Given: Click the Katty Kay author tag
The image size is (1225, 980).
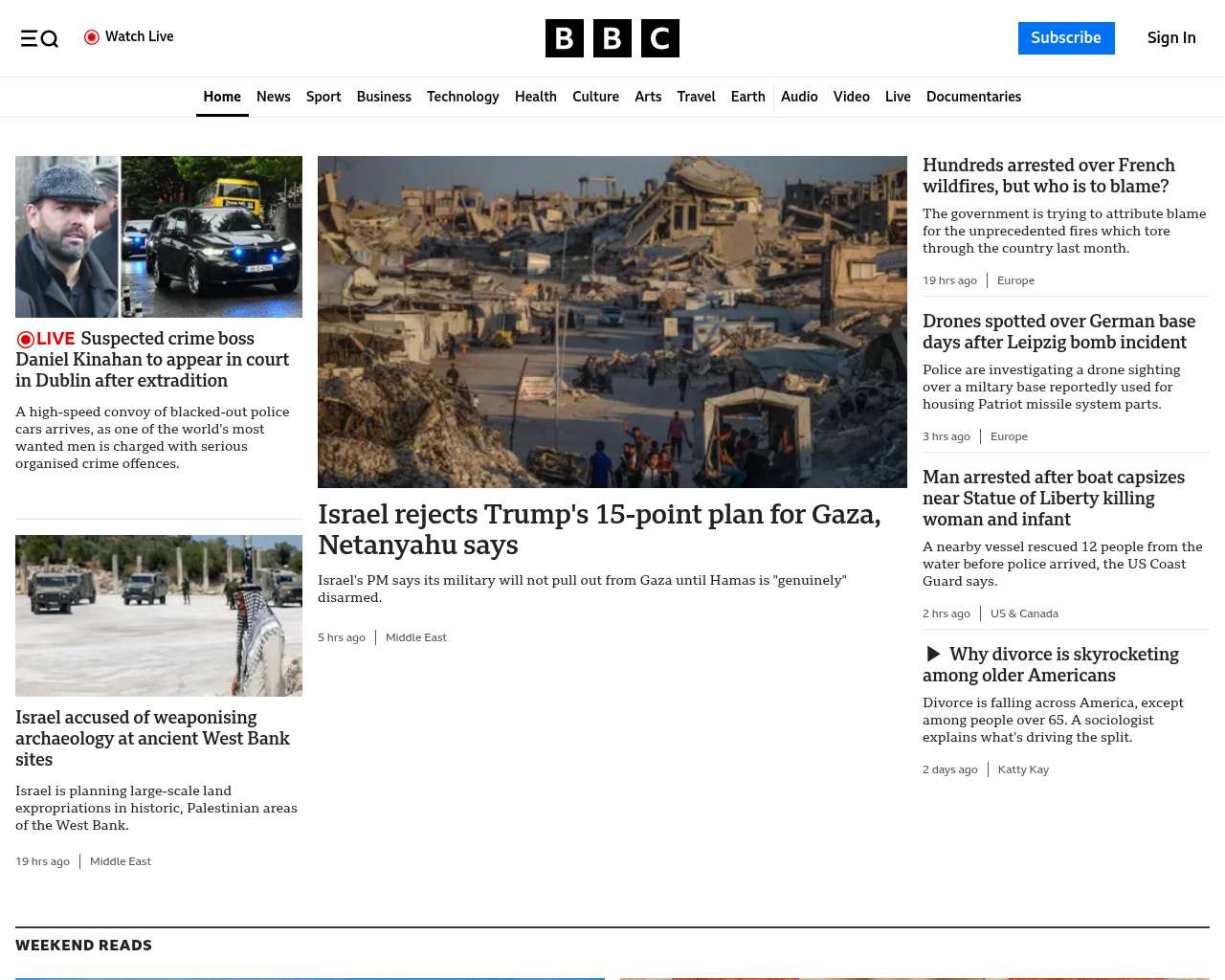Looking at the screenshot, I should click(1023, 769).
